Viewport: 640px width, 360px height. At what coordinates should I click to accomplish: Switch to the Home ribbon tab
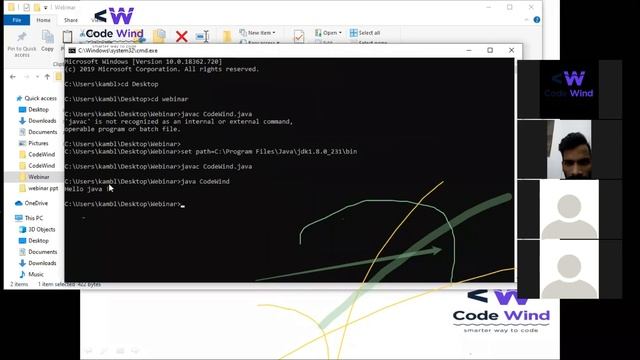tap(43, 20)
